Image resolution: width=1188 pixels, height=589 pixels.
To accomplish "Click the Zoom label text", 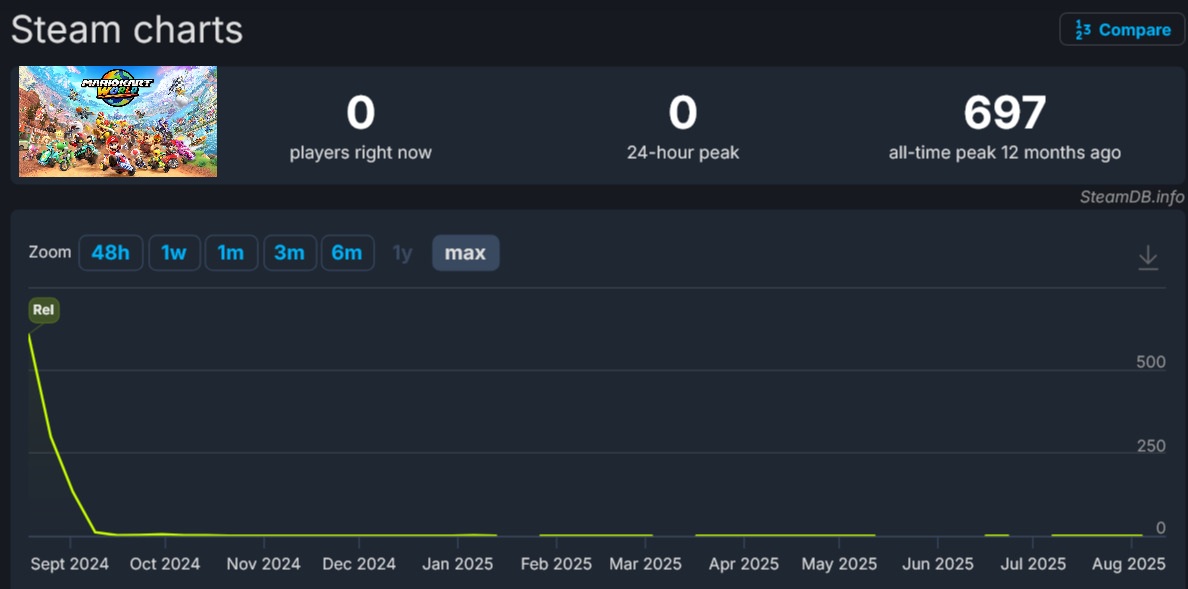I will [50, 252].
